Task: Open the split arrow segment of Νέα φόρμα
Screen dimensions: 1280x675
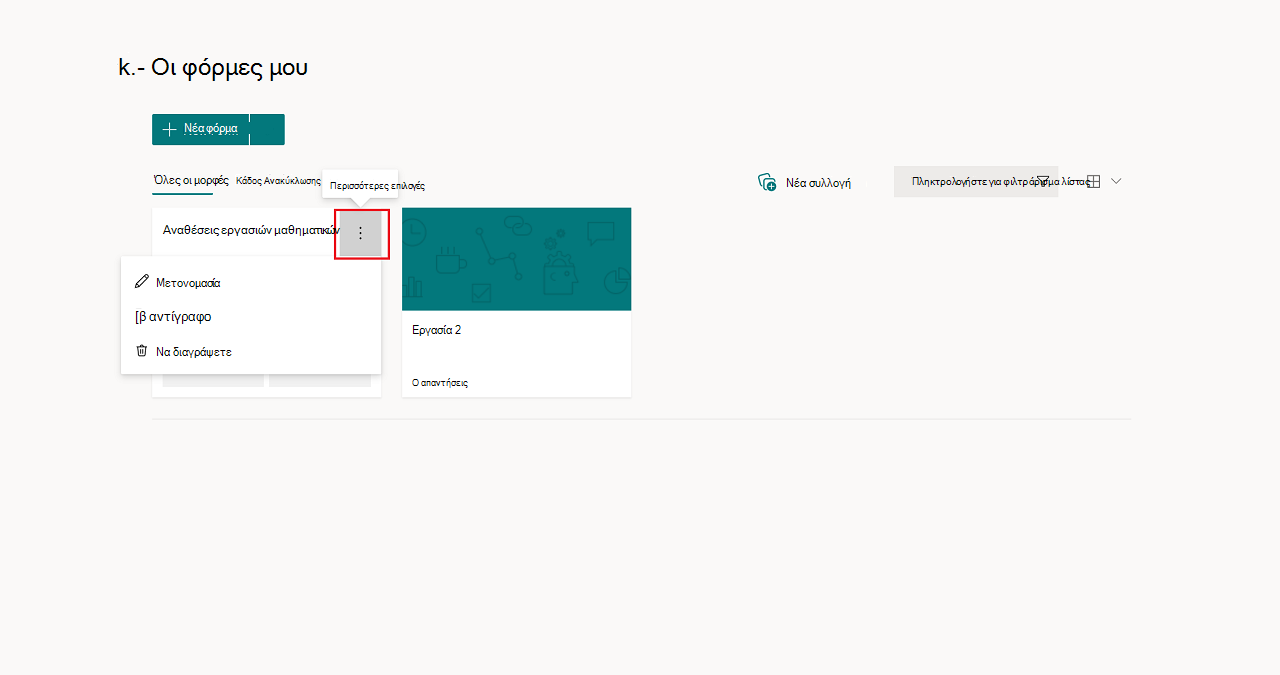Action: pyautogui.click(x=267, y=129)
